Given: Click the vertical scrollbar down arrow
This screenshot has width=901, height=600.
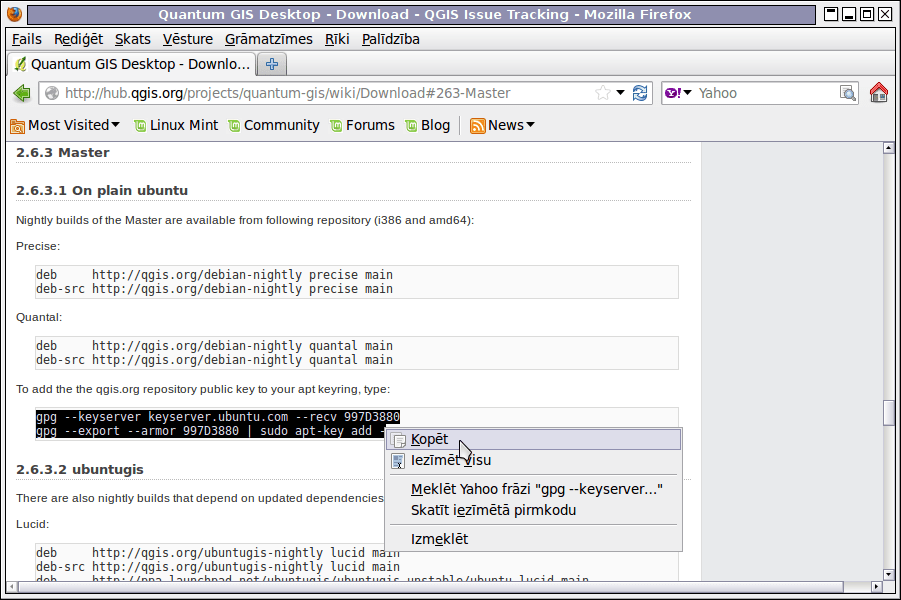Looking at the screenshot, I should click(x=888, y=574).
